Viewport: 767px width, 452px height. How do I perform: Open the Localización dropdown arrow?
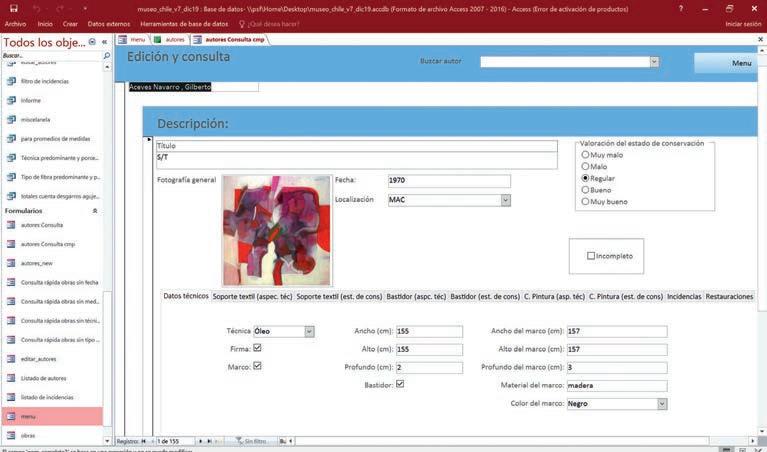[x=506, y=200]
